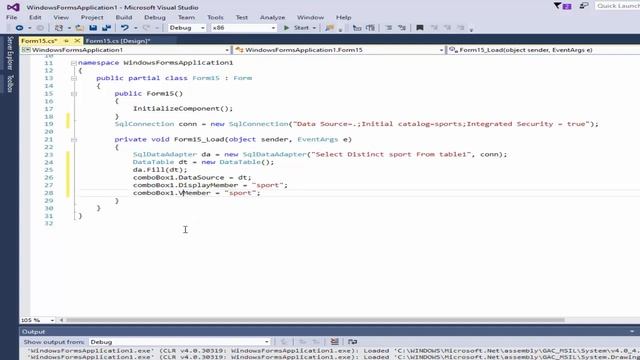640x360 pixels.
Task: Open the Project menu
Action: tap(92, 17)
